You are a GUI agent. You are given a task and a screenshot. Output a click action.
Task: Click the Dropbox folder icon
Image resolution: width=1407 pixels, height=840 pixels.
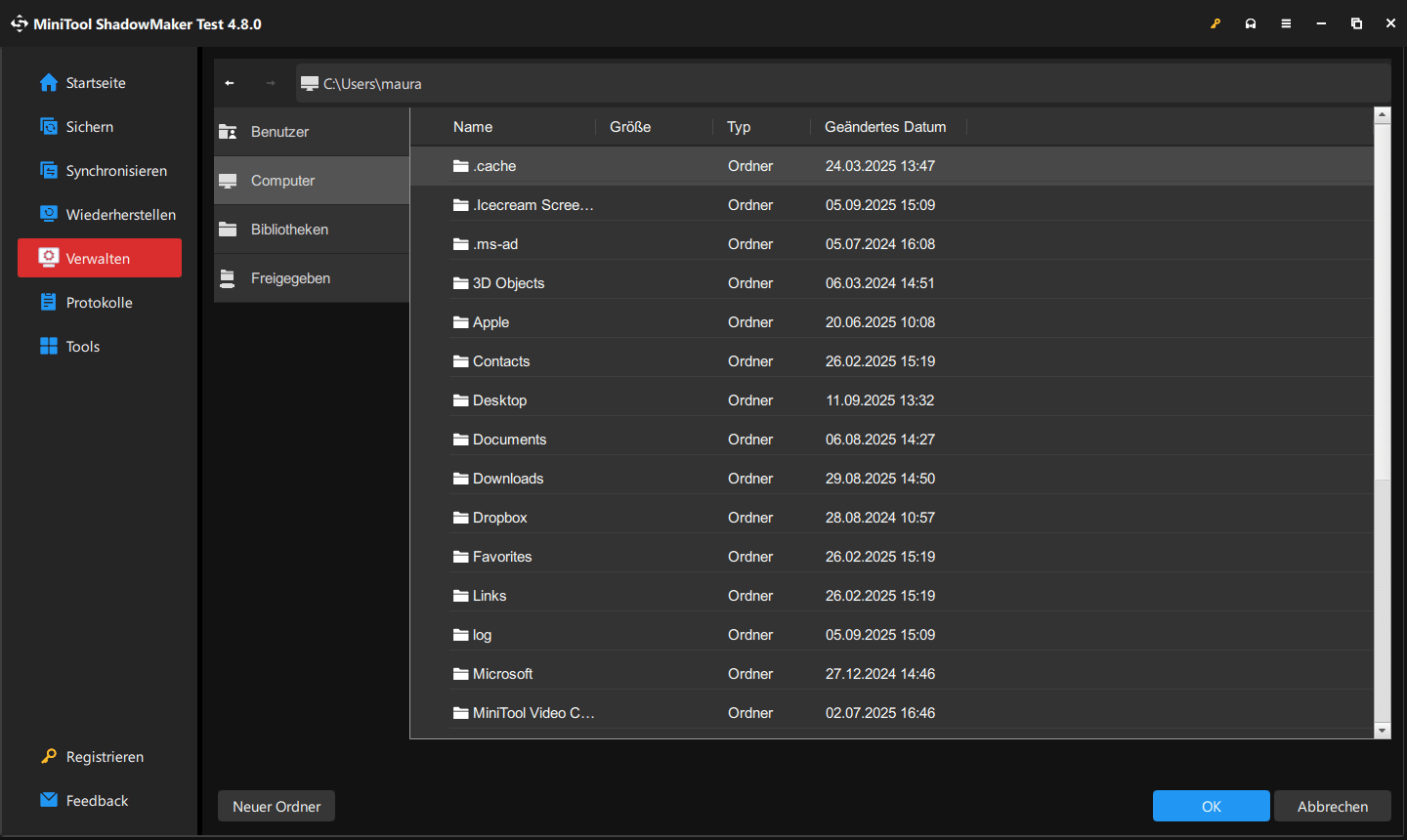coord(461,518)
